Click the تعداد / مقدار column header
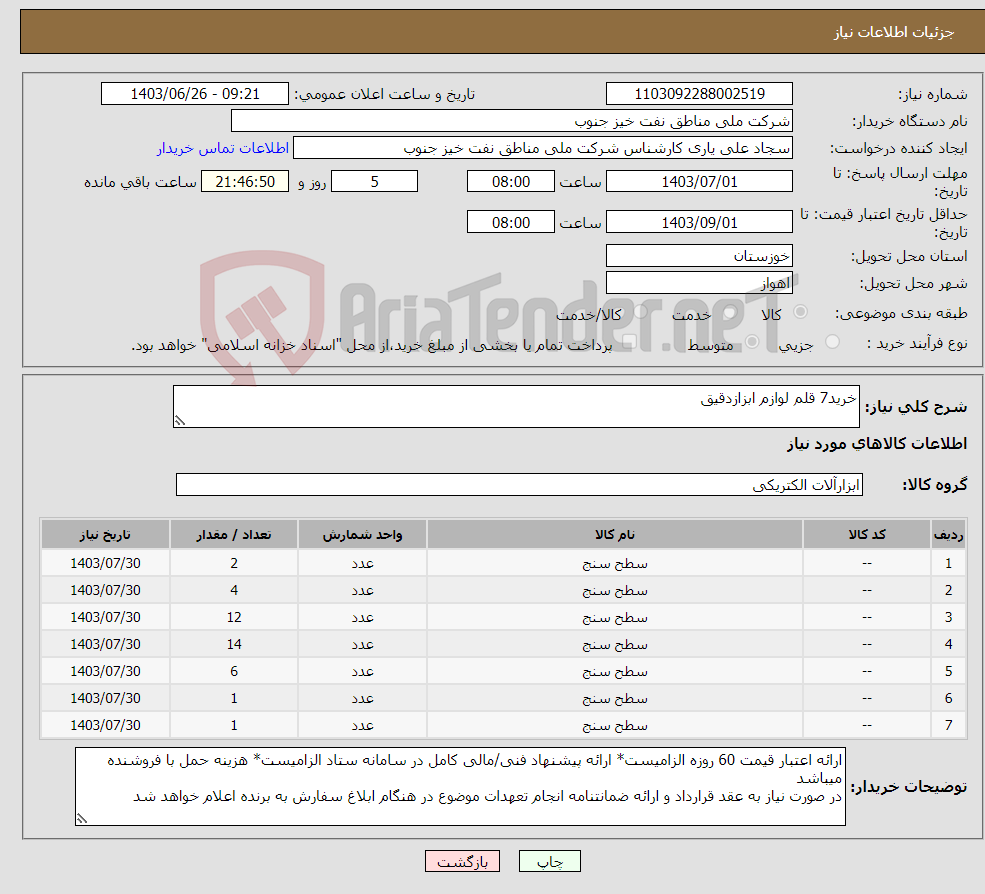Screen dimensions: 985x894 [x=234, y=535]
